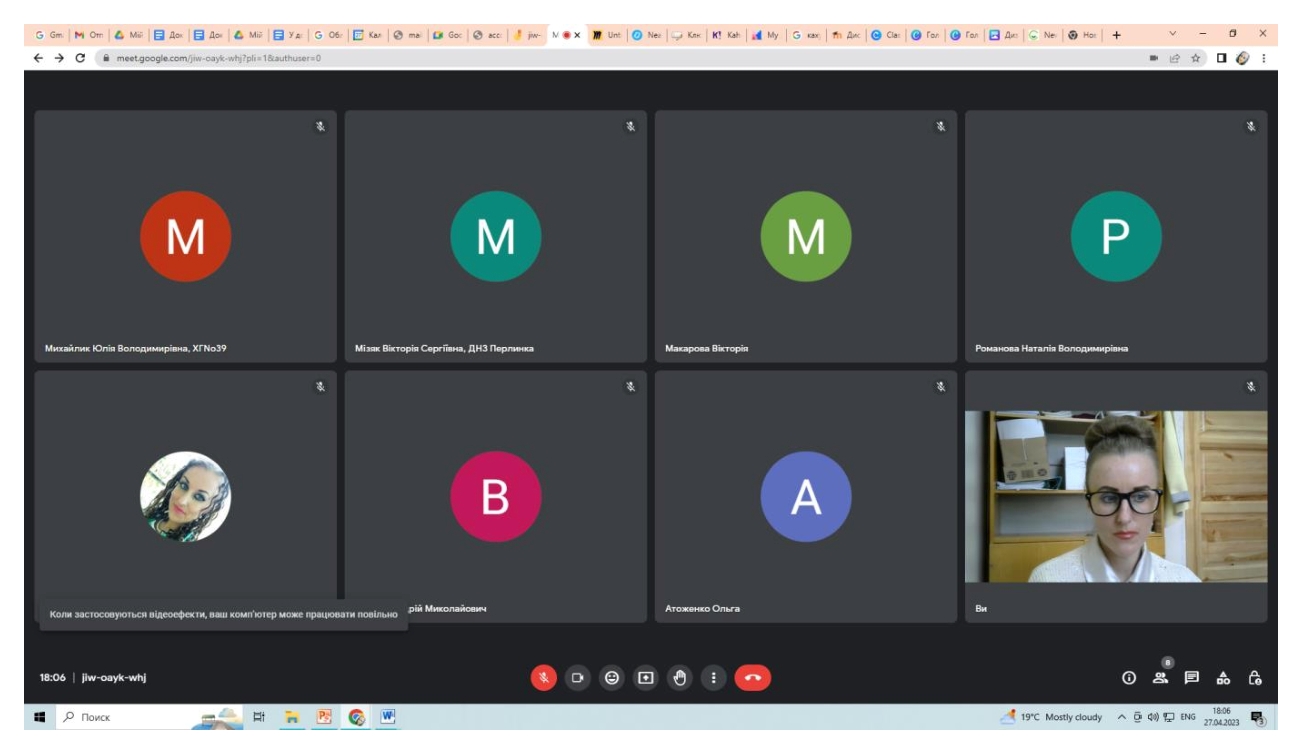Image resolution: width=1309 pixels, height=744 pixels.
Task: Open host controls lock icon
Action: pyautogui.click(x=1255, y=677)
